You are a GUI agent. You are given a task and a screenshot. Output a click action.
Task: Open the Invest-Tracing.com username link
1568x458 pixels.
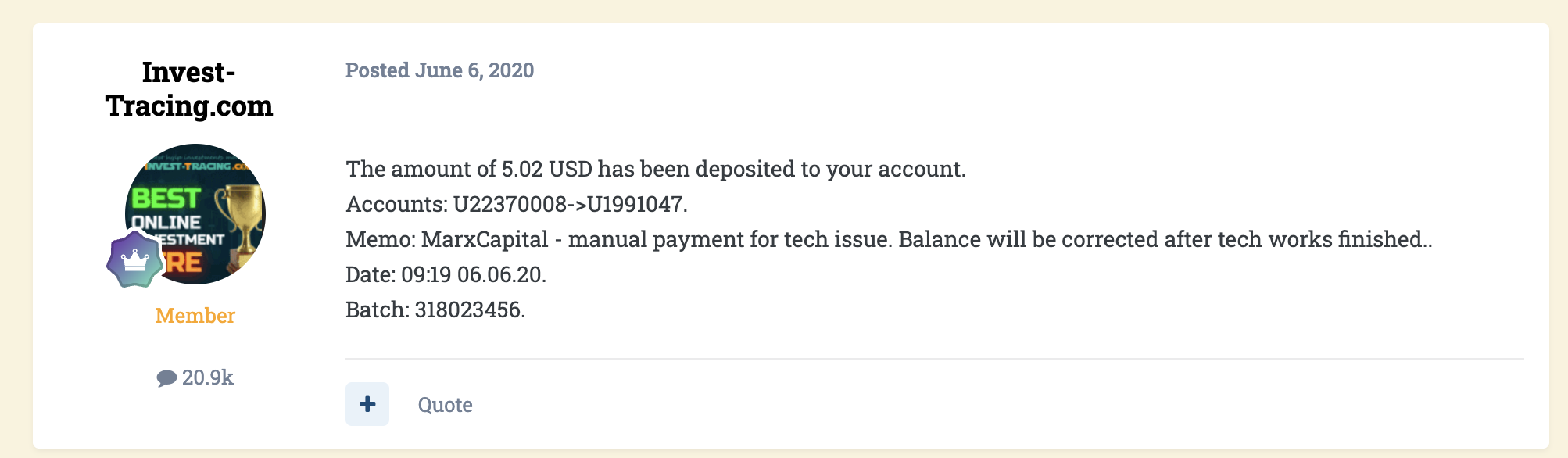tap(189, 89)
